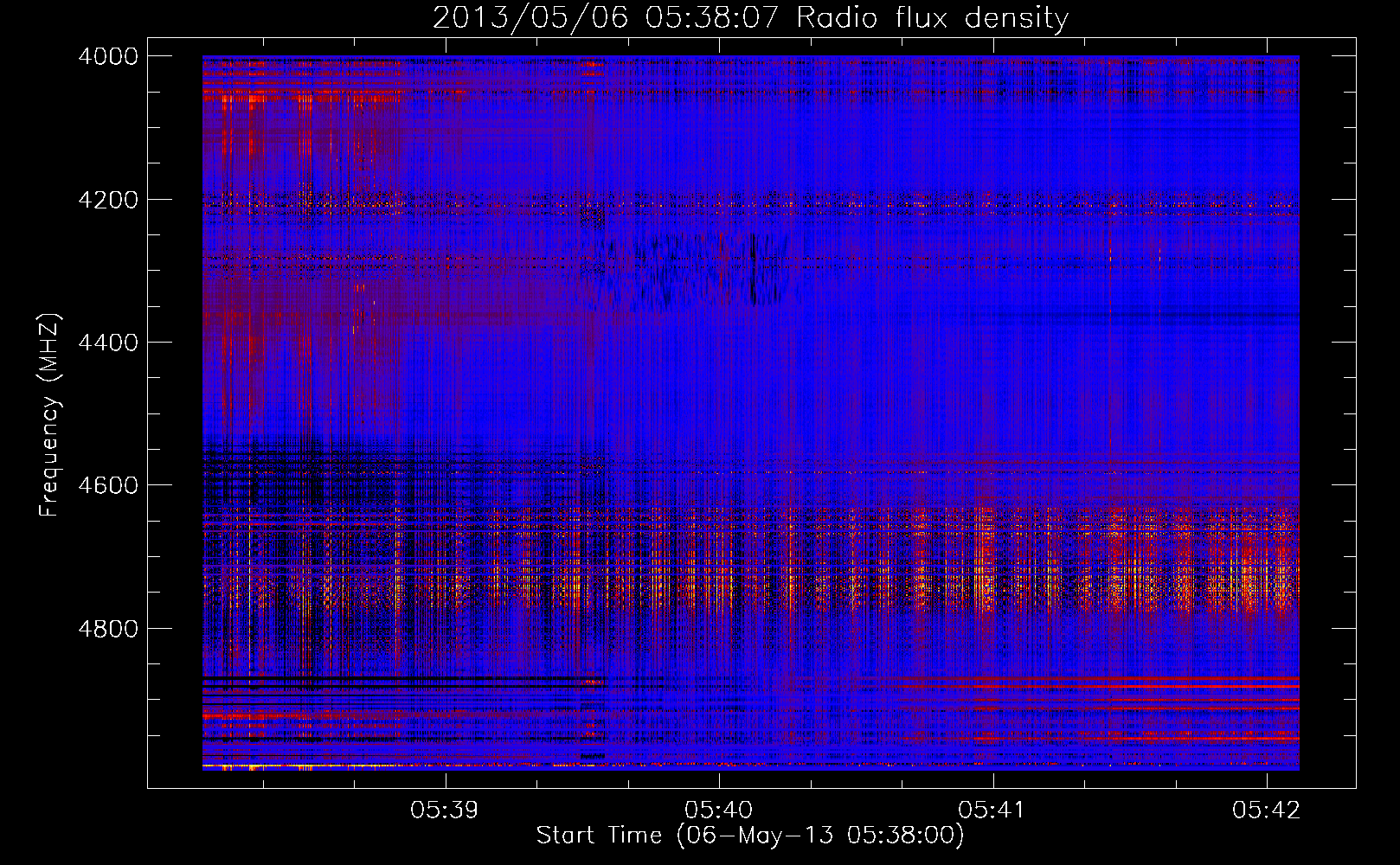Click the '05:40' time axis label
1400x865 pixels.
(718, 811)
